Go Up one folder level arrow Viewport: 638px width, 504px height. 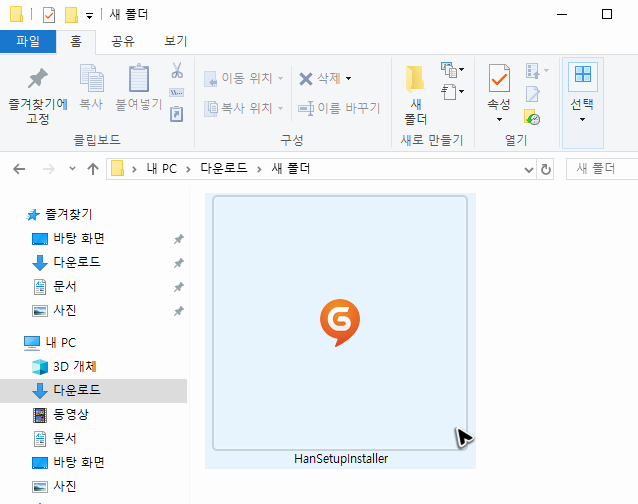pyautogui.click(x=93, y=169)
